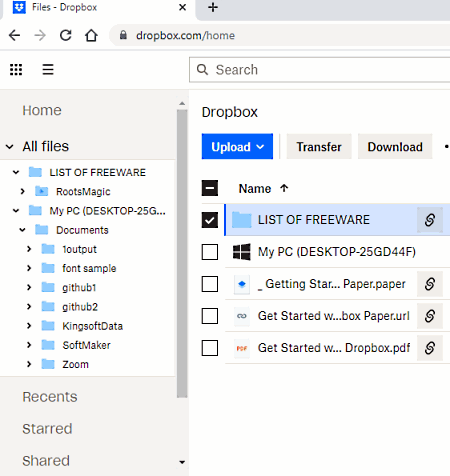Go to browser home page icon
The height and width of the screenshot is (476, 450).
click(91, 35)
